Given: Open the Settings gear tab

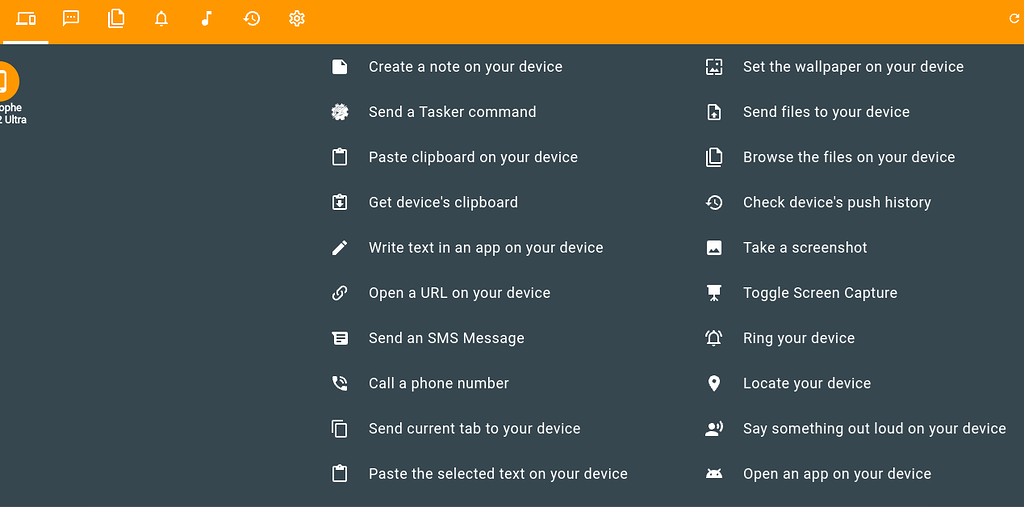Looking at the screenshot, I should pyautogui.click(x=297, y=19).
